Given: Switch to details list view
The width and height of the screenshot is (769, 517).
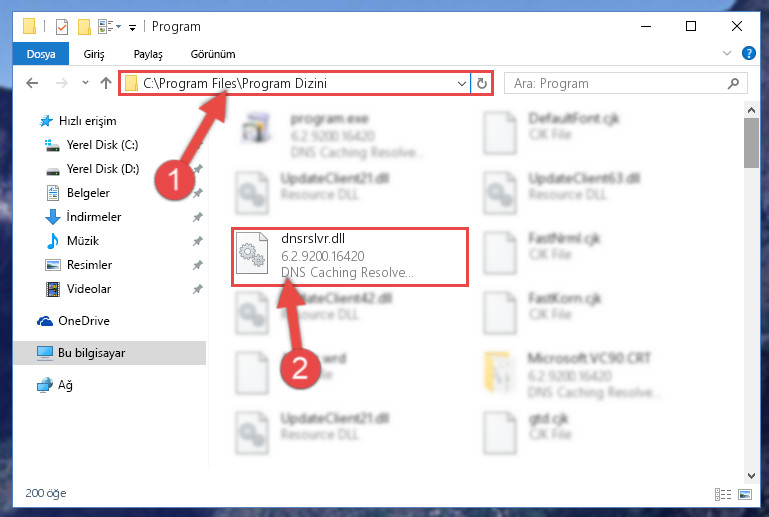Looking at the screenshot, I should pyautogui.click(x=723, y=494).
